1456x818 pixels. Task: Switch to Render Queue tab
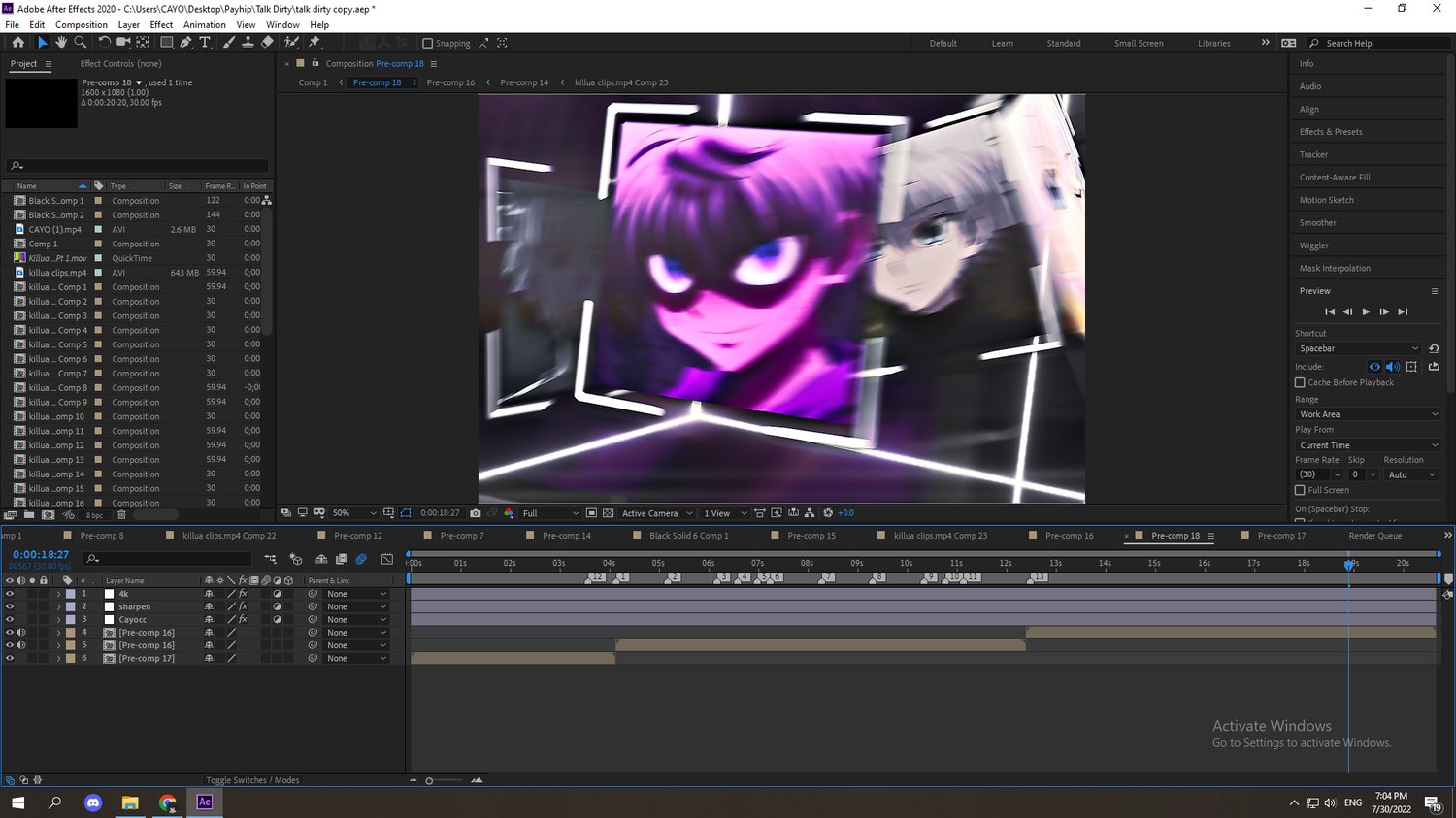point(1374,536)
